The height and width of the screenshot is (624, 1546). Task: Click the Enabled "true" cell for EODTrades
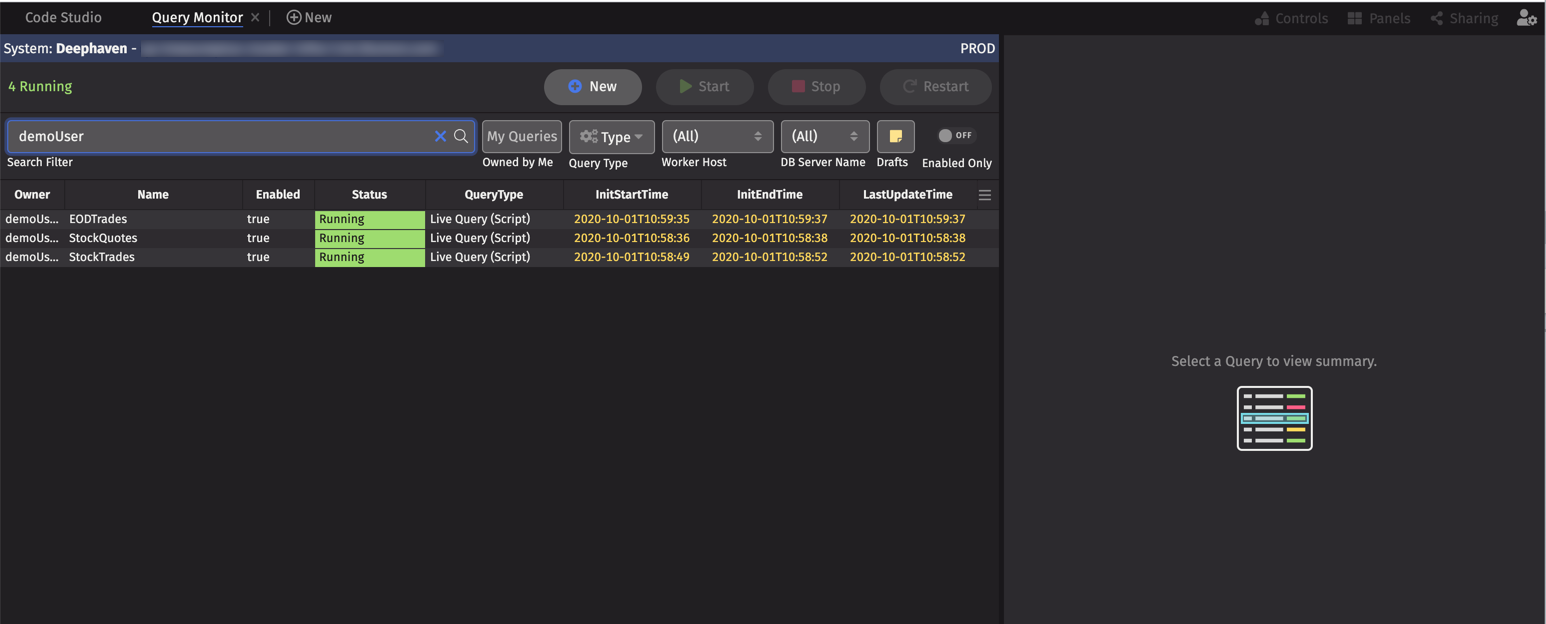coord(278,219)
